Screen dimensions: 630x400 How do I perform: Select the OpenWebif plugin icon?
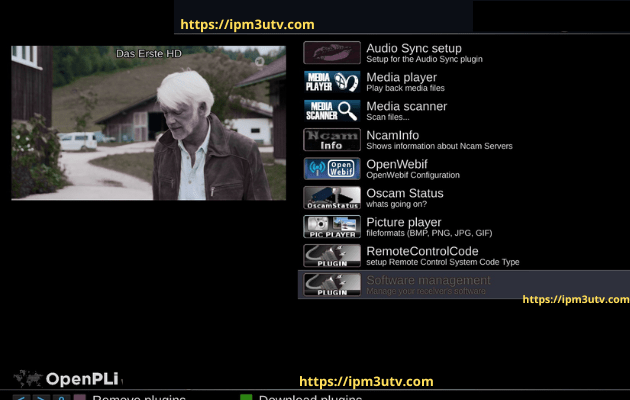tap(331, 169)
